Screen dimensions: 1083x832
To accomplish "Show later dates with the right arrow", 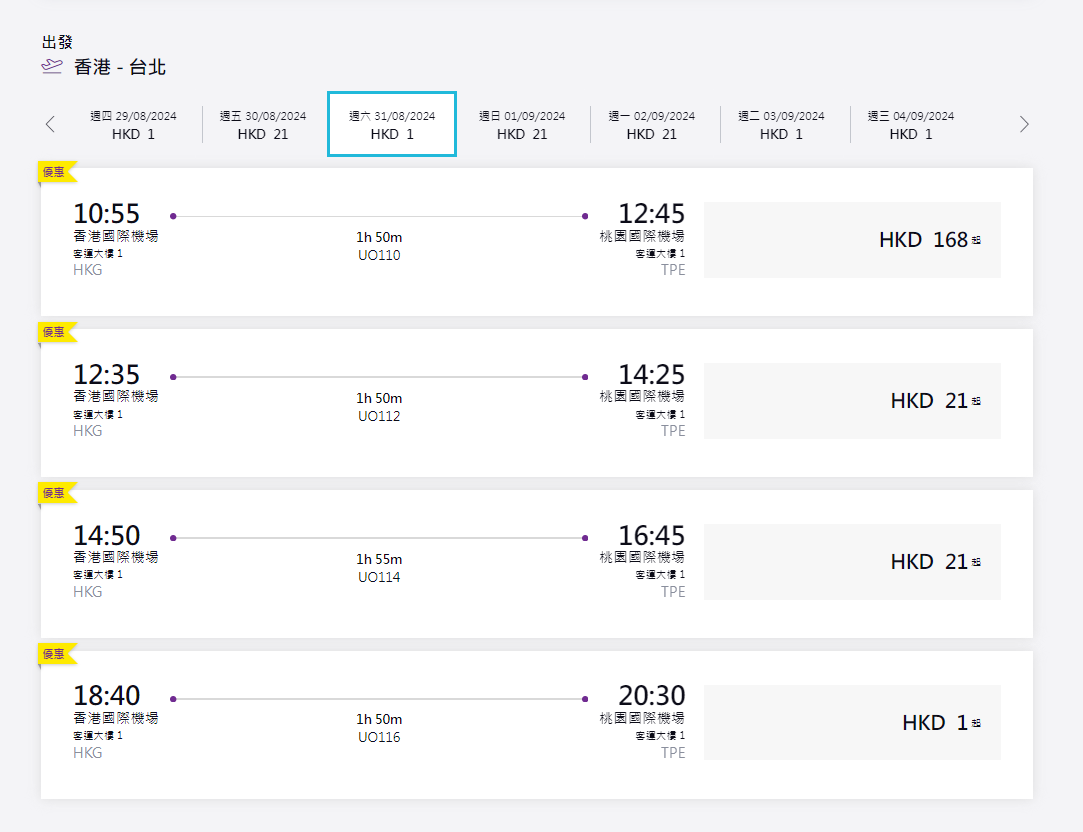I will (1023, 124).
